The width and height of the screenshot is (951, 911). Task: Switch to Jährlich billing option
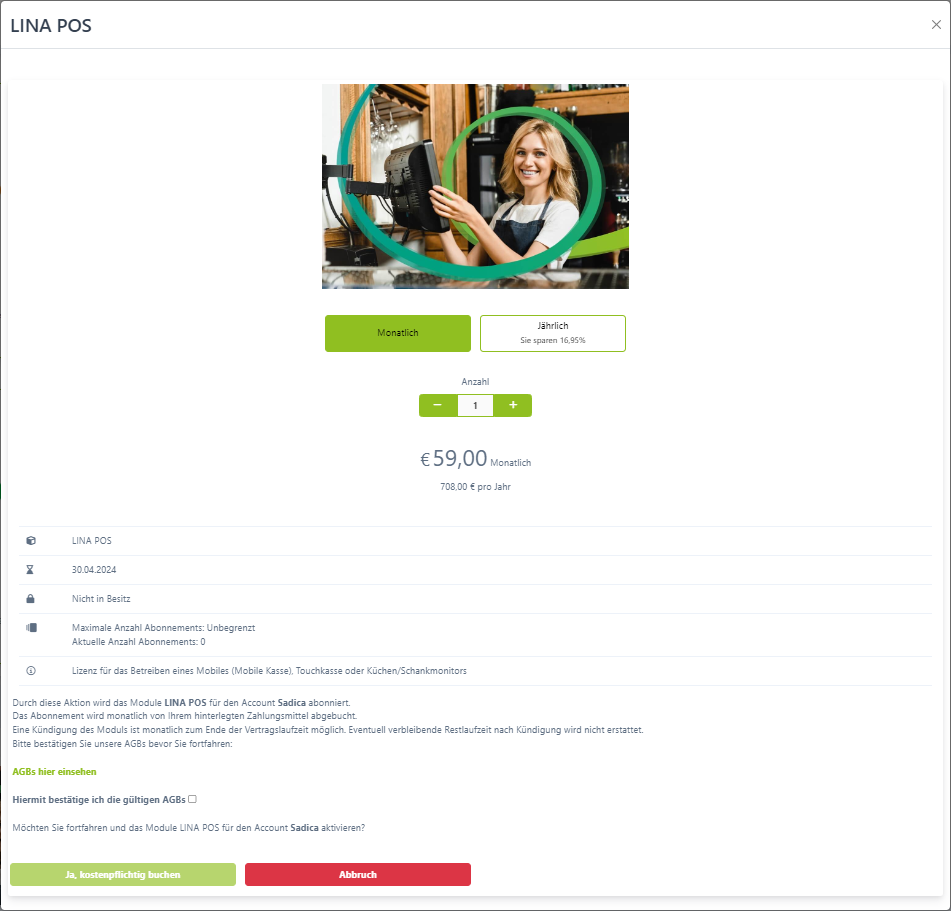(x=553, y=333)
